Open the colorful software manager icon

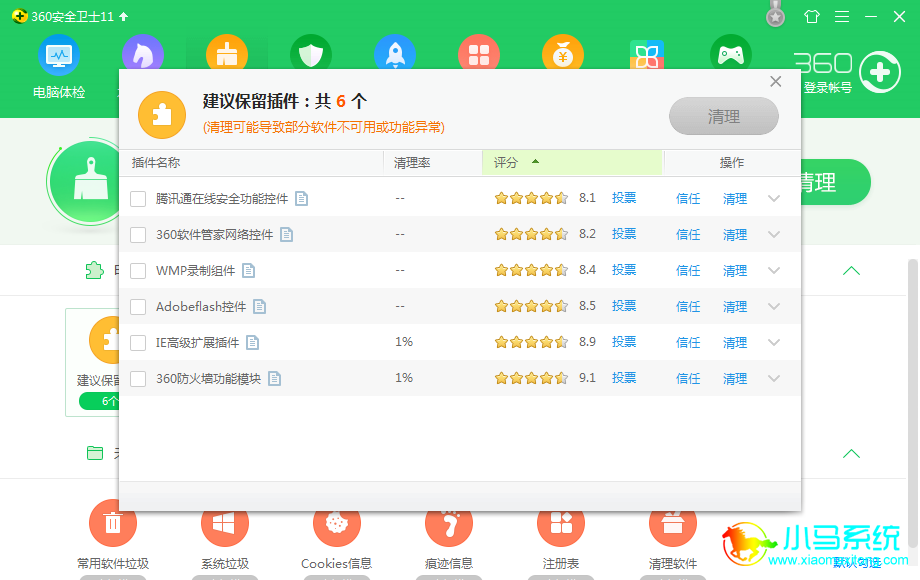[647, 55]
